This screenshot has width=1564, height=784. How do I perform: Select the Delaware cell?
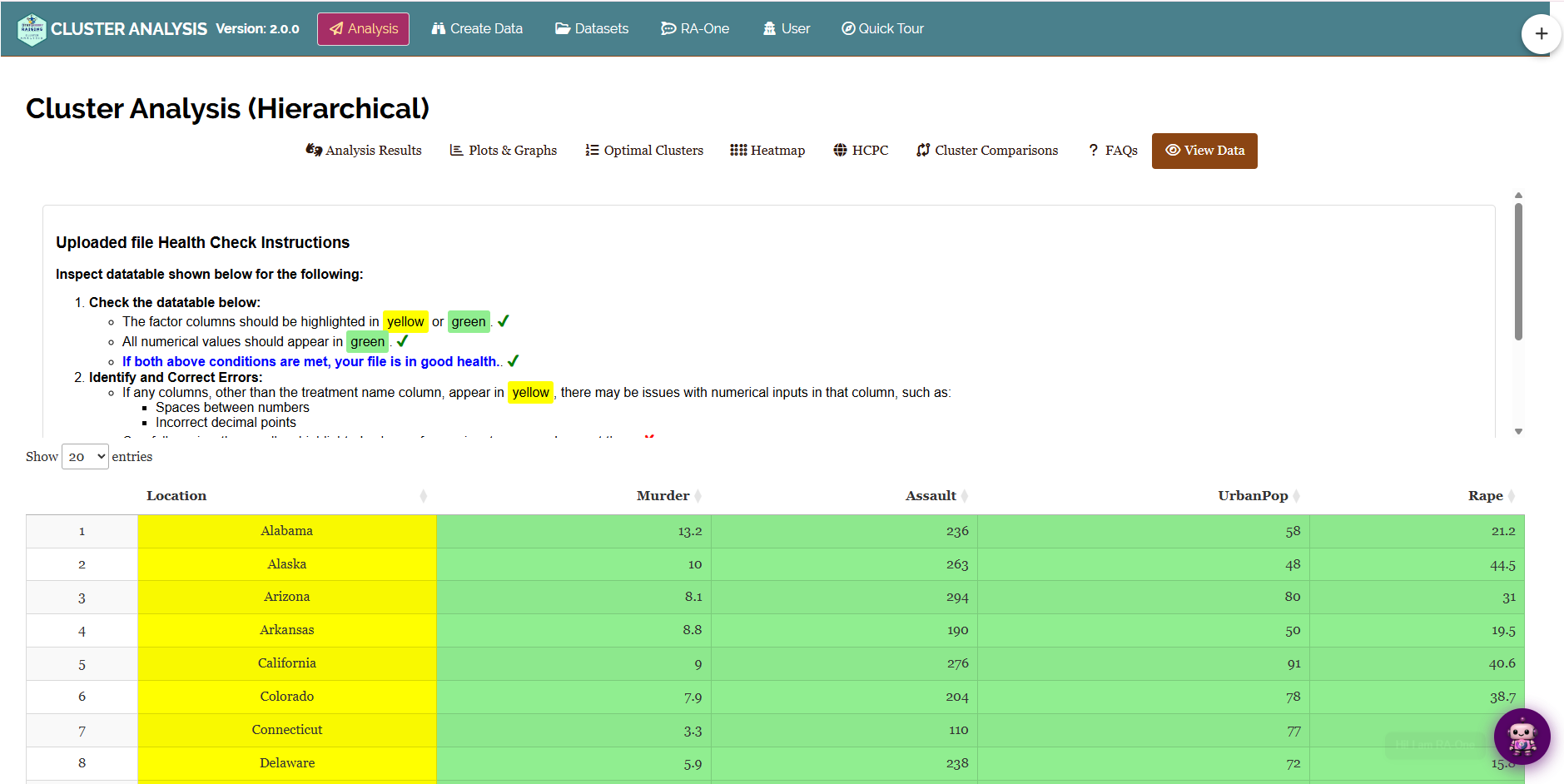point(287,763)
